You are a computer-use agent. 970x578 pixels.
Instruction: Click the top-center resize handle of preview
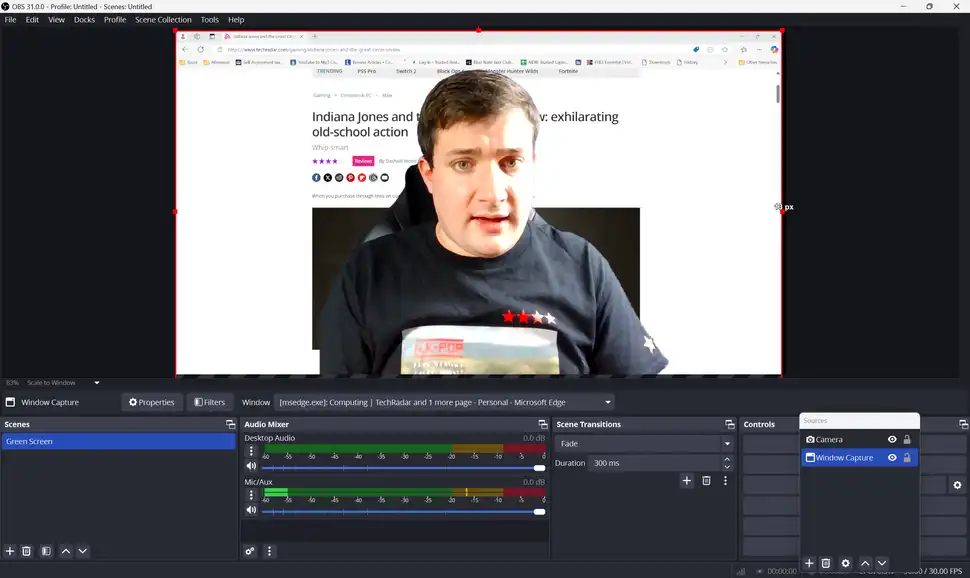click(479, 30)
